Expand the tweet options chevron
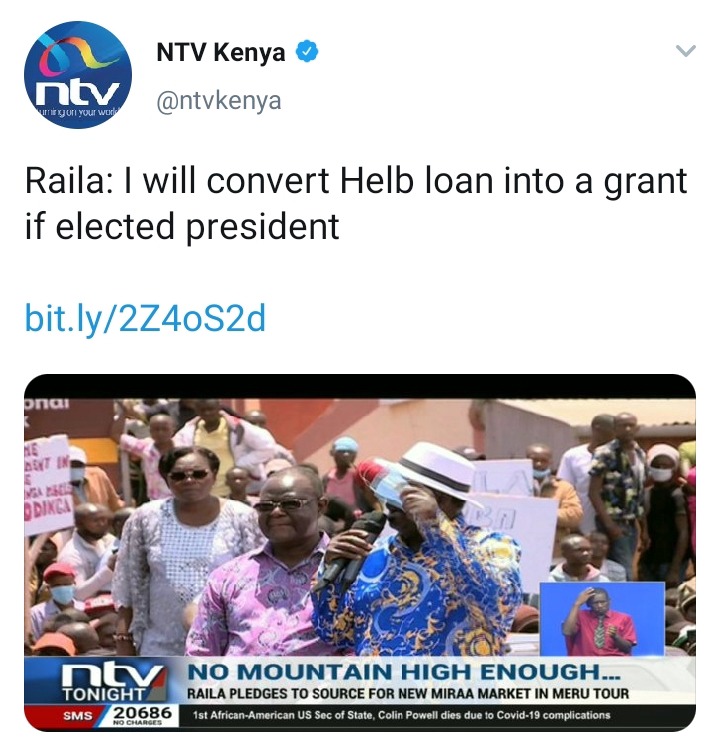 point(685,50)
